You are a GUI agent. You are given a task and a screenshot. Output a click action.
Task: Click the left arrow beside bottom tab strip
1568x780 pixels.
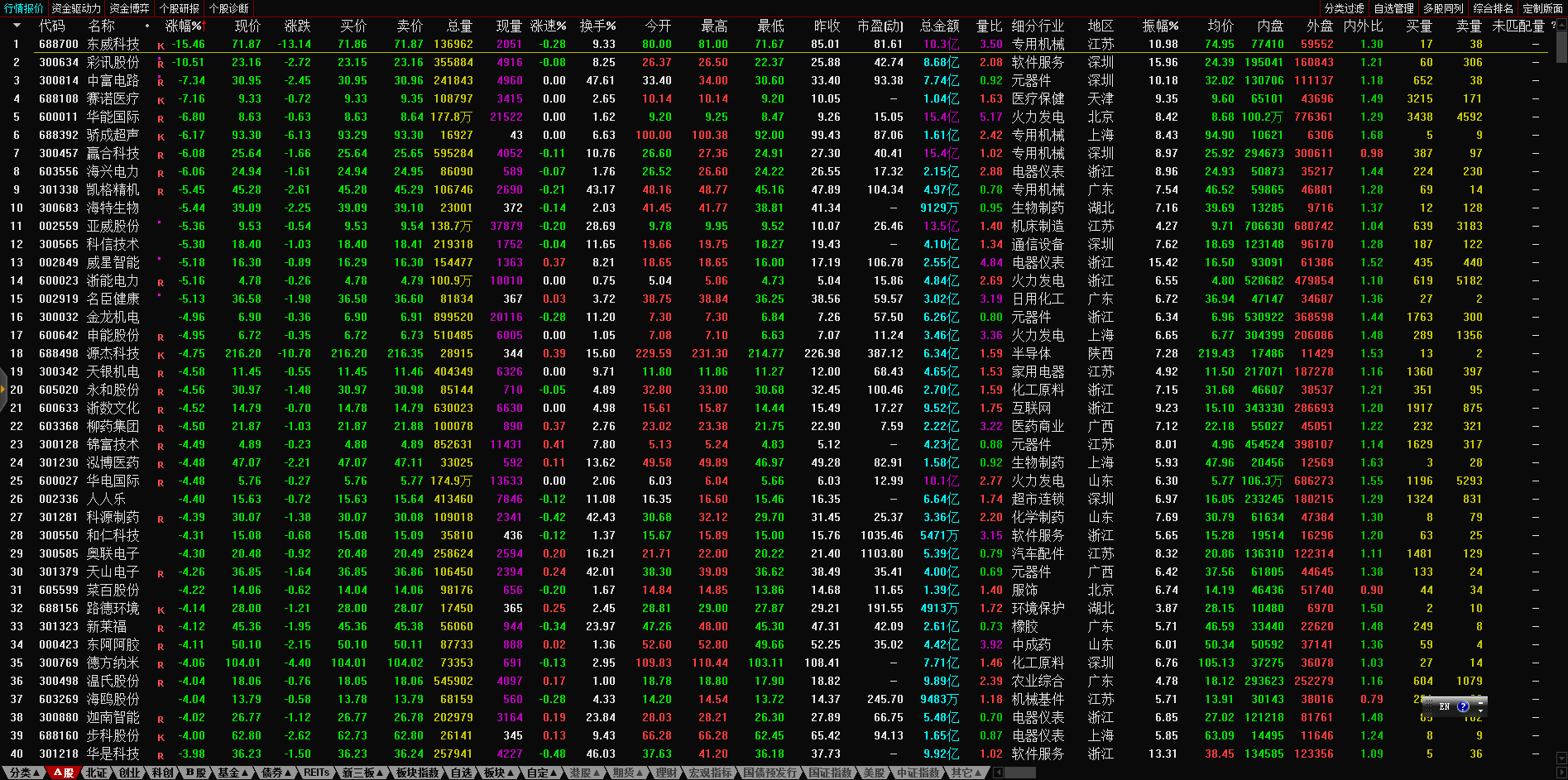point(999,773)
